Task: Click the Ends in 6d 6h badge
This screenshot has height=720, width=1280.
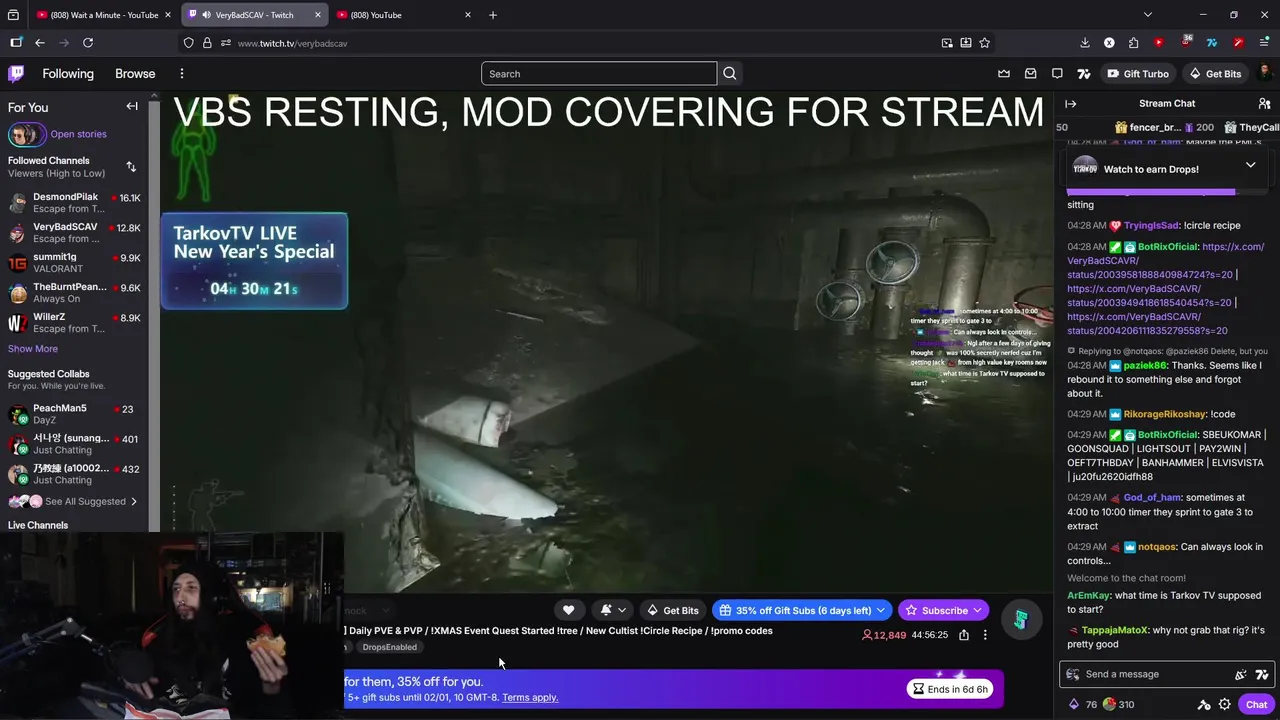Action: pyautogui.click(x=951, y=689)
